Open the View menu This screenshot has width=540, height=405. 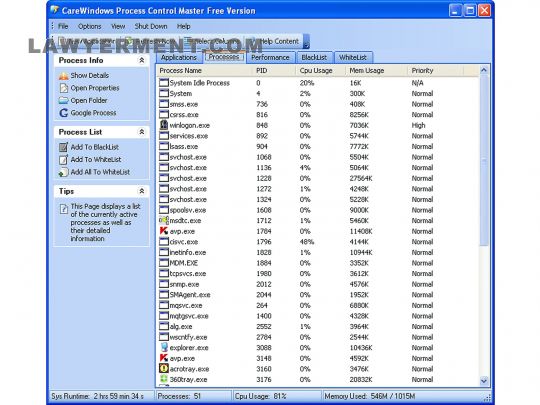point(118,26)
